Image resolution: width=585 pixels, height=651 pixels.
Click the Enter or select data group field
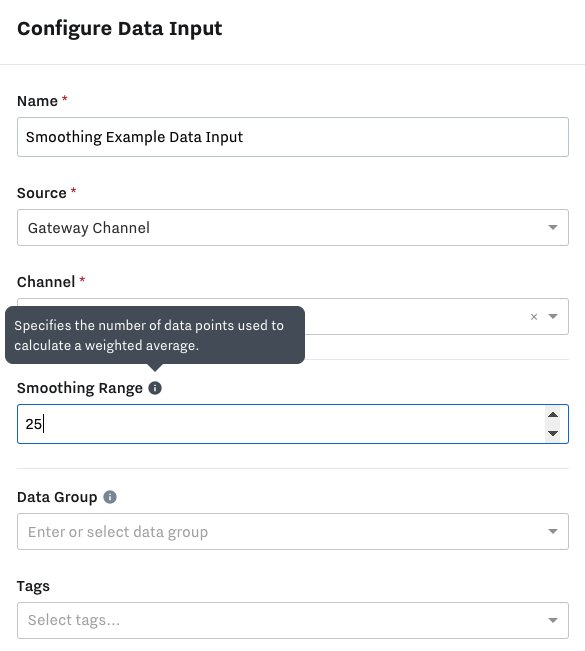tap(293, 531)
